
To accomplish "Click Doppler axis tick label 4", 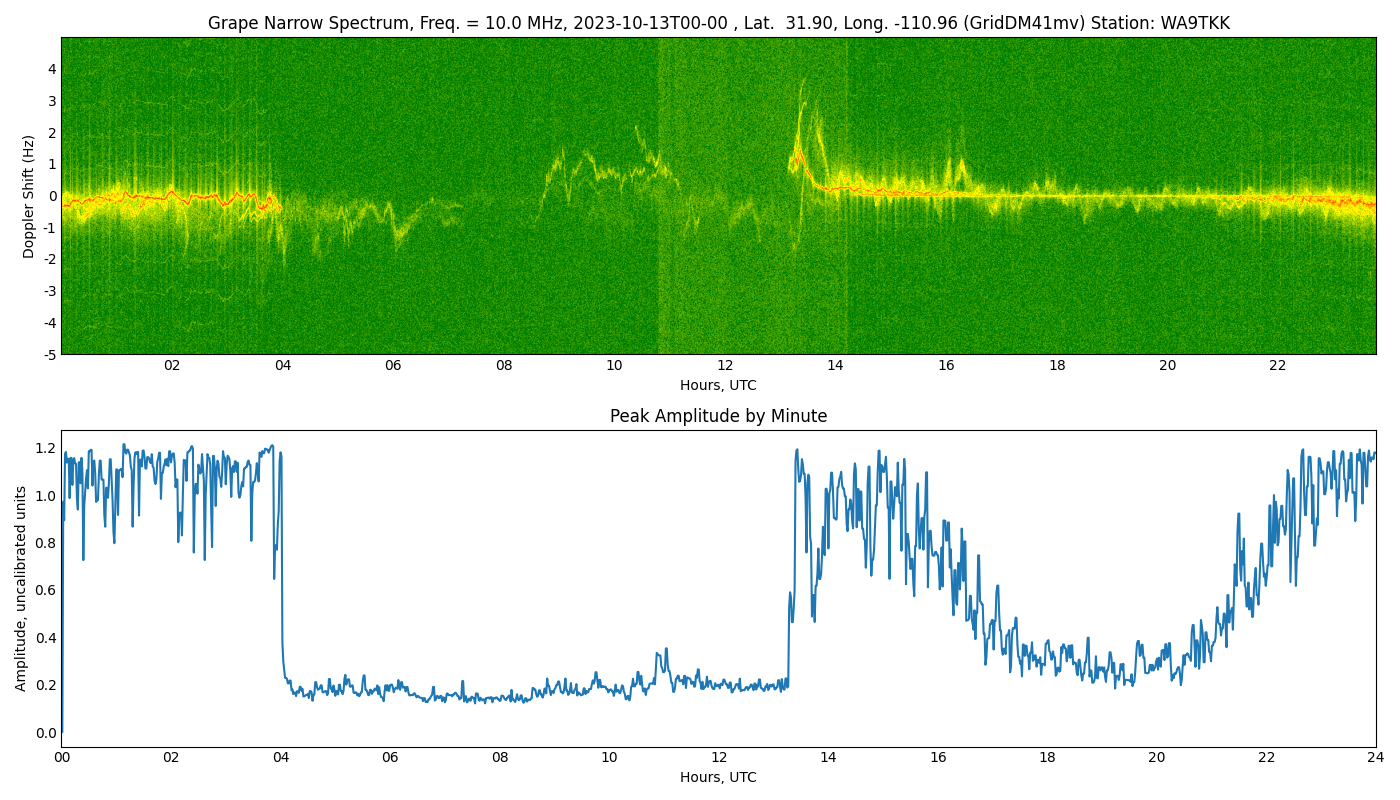I will [52, 69].
